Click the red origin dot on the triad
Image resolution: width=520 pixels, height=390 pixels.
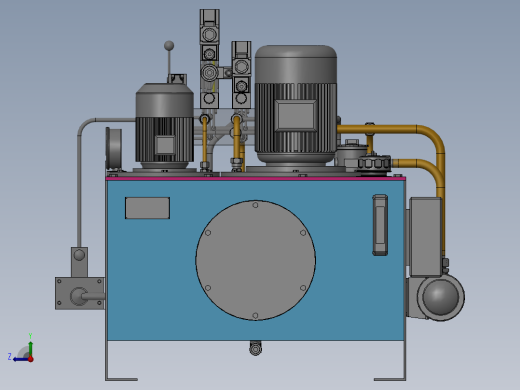(x=31, y=359)
